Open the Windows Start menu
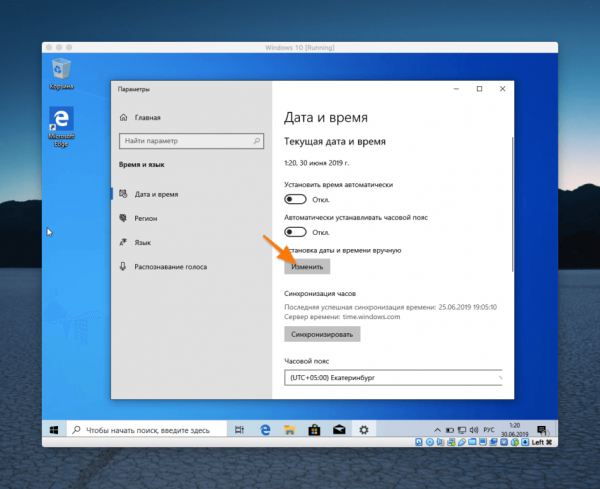The width and height of the screenshot is (600, 489). pyautogui.click(x=54, y=430)
